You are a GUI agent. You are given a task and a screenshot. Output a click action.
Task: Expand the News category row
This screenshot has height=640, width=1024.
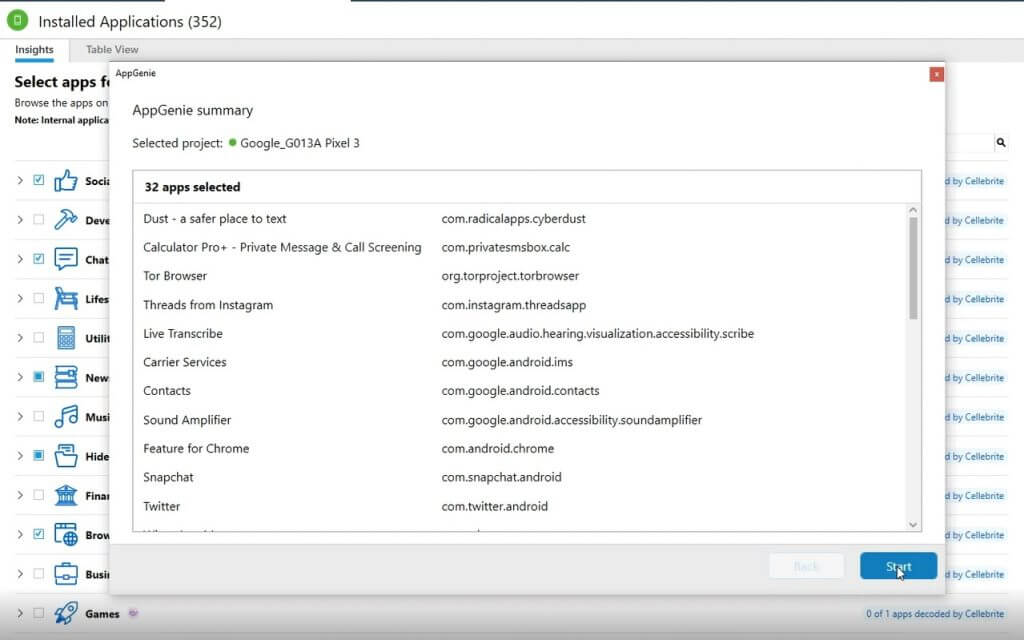[20, 377]
